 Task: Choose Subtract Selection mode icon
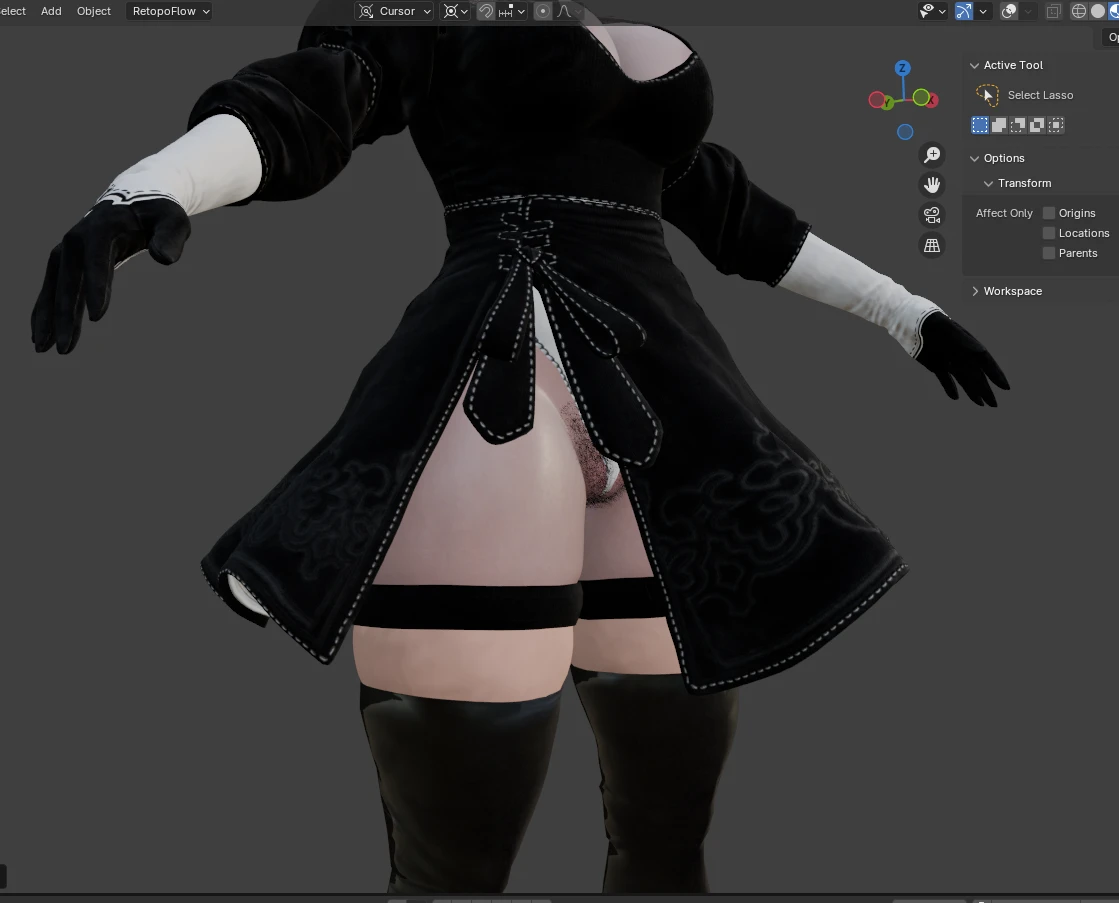(1018, 125)
